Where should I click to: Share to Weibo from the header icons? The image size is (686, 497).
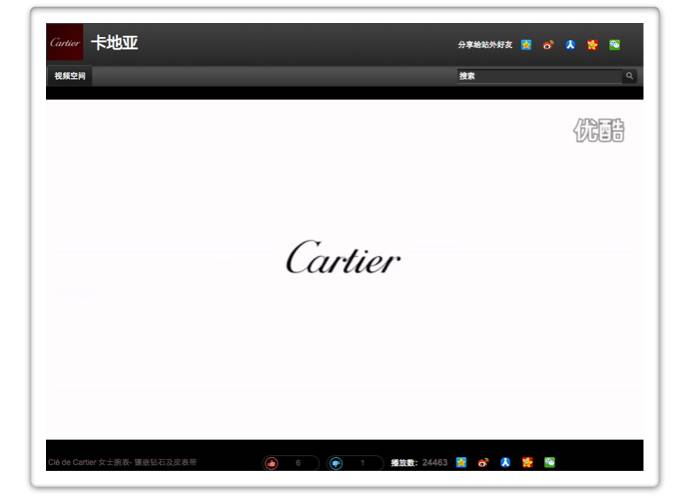[548, 45]
